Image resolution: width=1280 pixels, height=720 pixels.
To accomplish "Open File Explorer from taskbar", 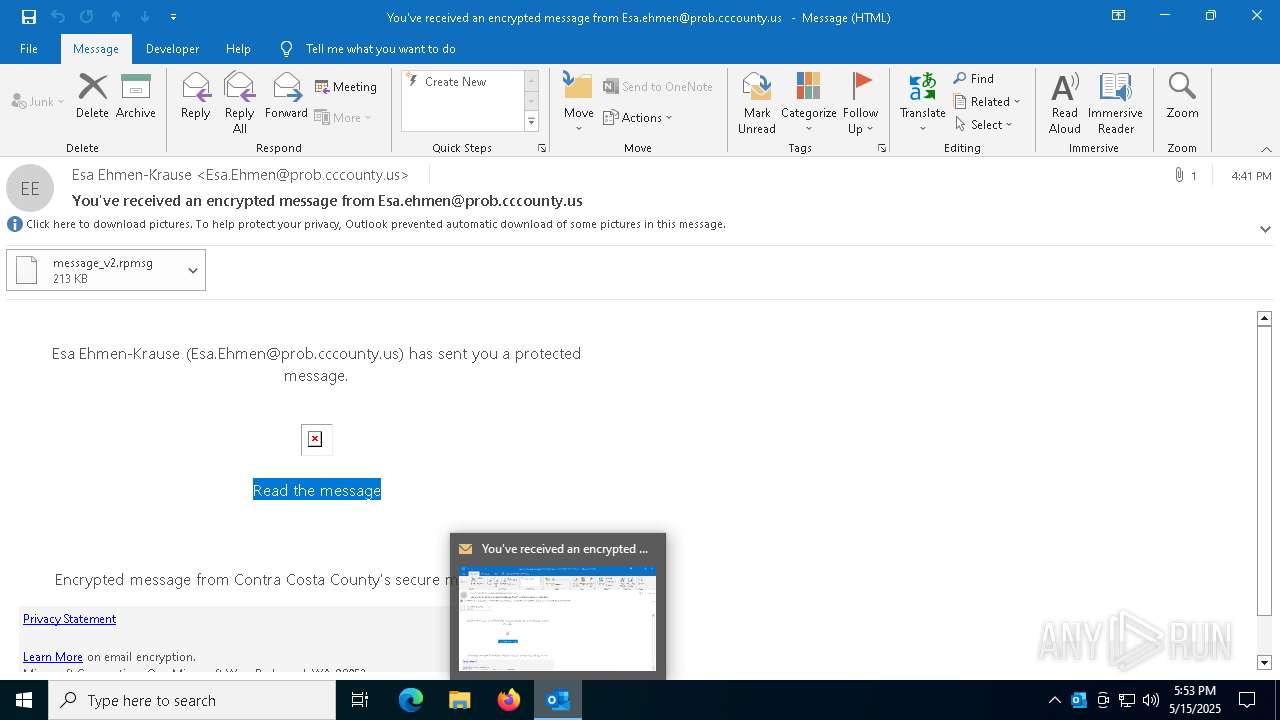I will tap(460, 700).
